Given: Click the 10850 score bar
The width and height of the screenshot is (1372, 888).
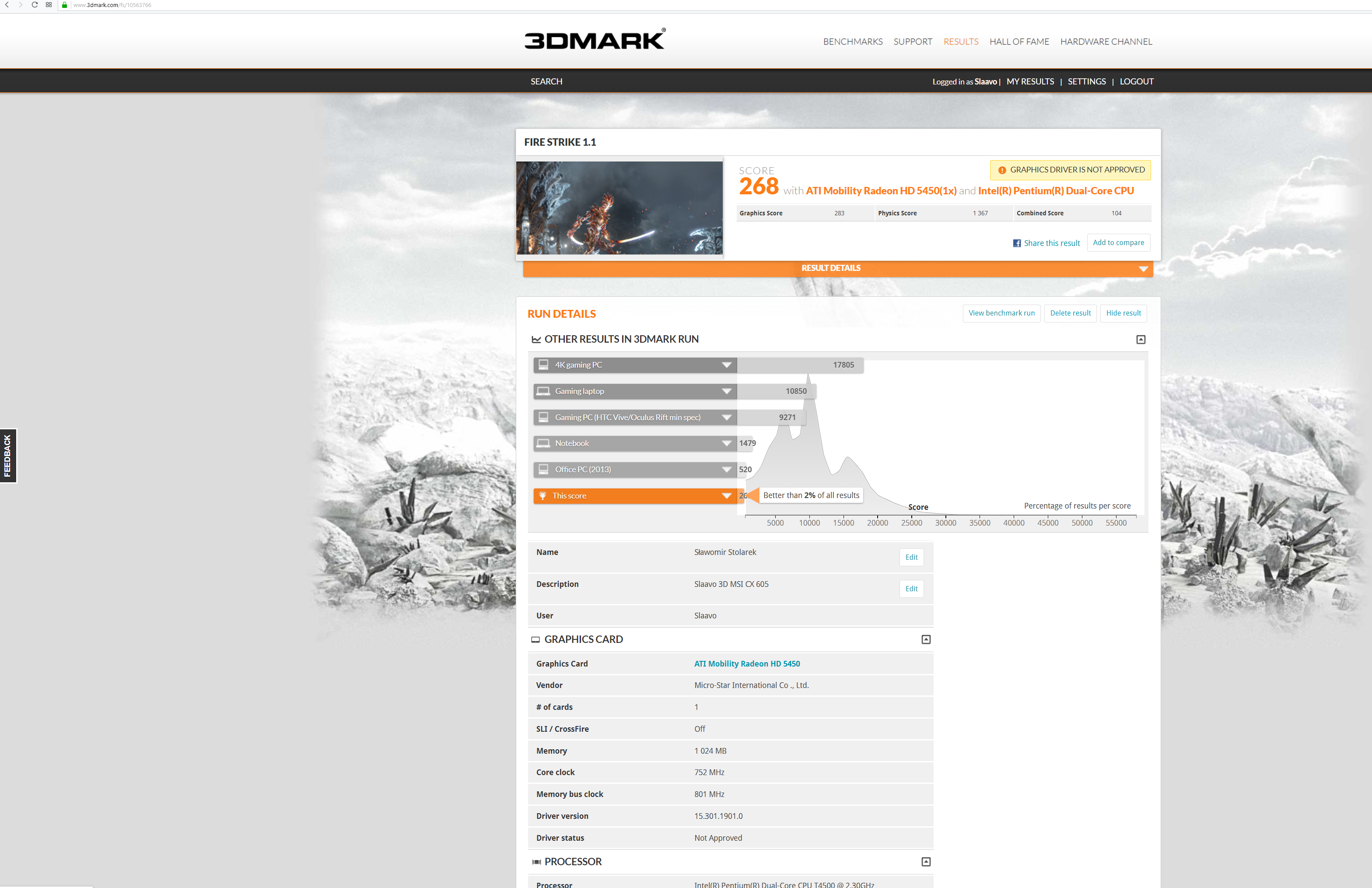Looking at the screenshot, I should [777, 392].
